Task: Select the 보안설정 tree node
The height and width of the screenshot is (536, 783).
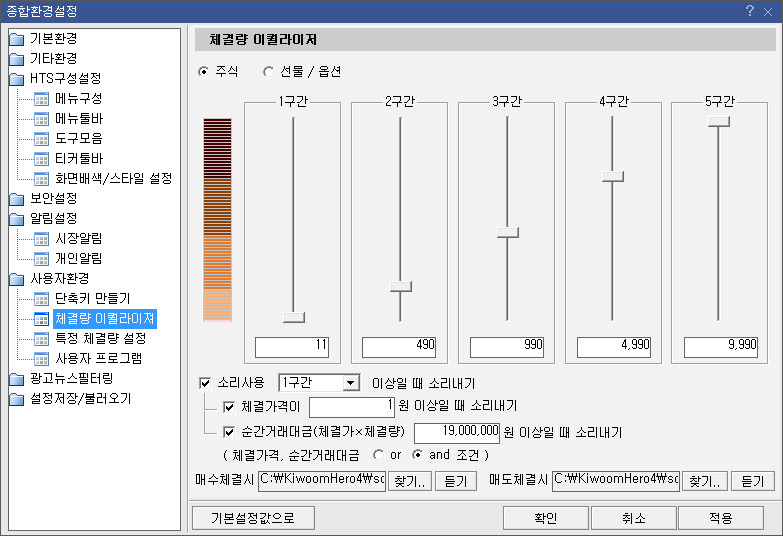Action: coord(53,198)
